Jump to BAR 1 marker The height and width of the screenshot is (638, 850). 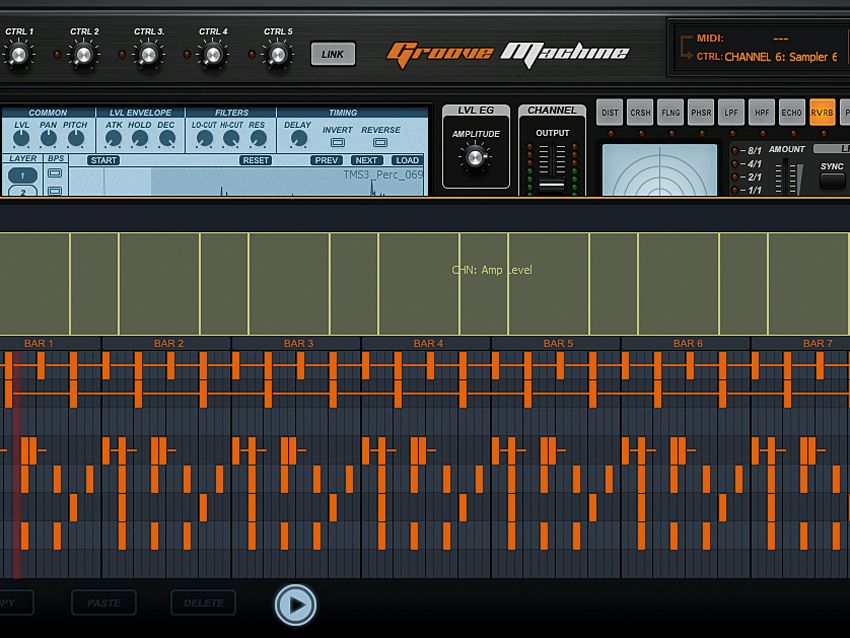[x=38, y=344]
